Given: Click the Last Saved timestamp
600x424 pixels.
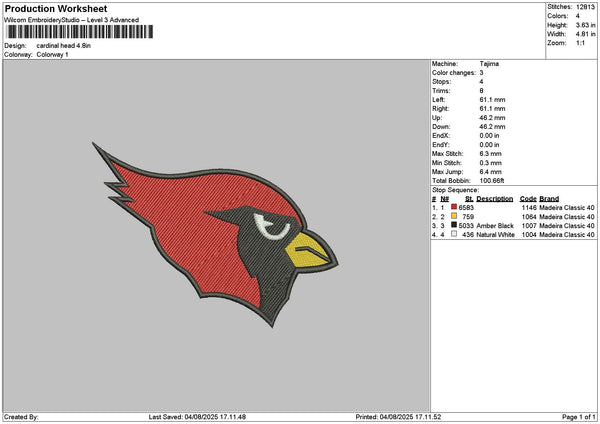Looking at the screenshot, I should click(197, 417).
